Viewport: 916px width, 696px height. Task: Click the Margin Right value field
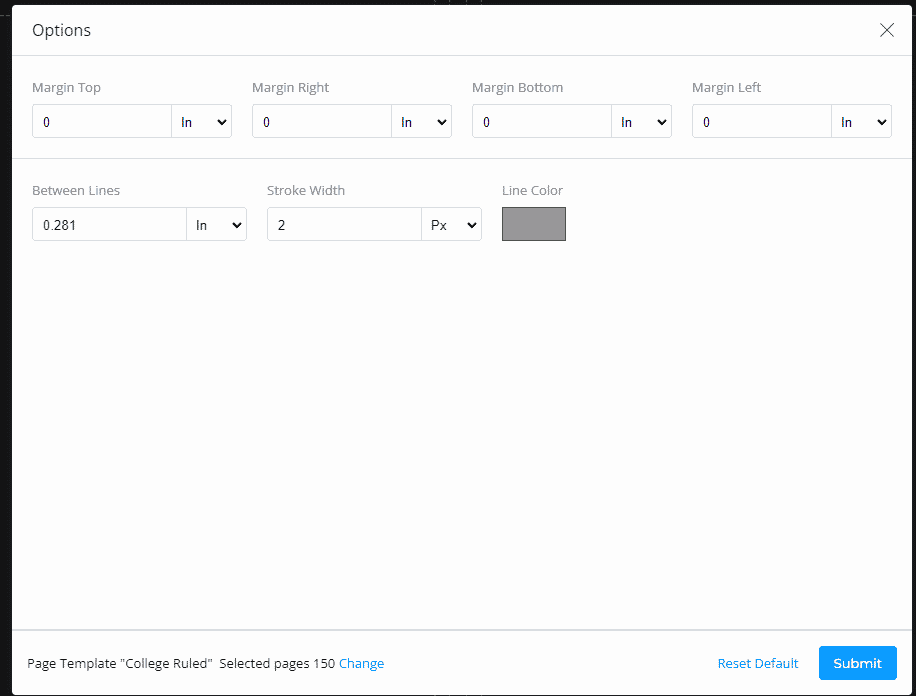coord(322,122)
